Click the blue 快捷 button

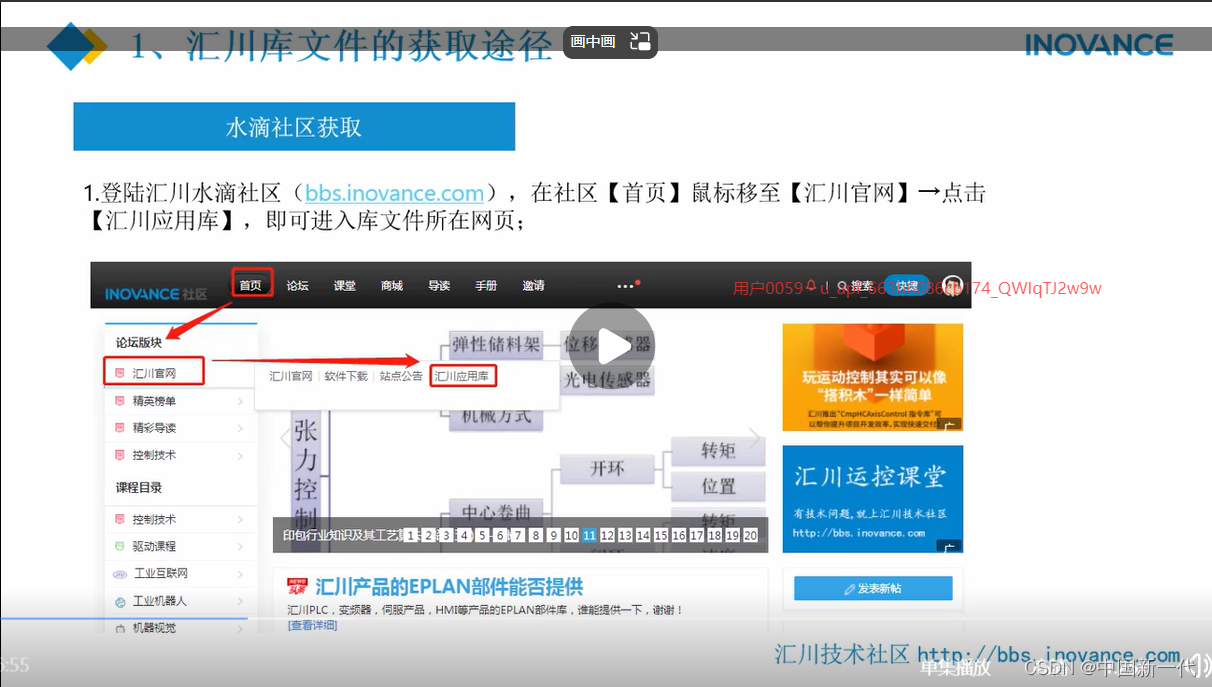tap(907, 285)
